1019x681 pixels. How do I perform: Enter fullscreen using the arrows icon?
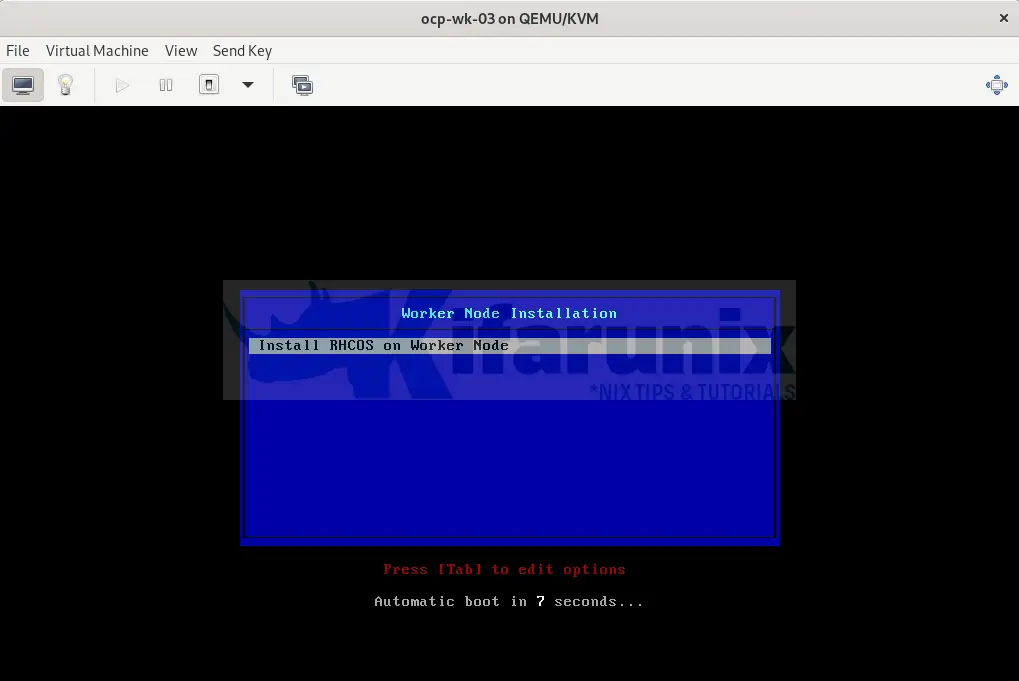pyautogui.click(x=996, y=84)
